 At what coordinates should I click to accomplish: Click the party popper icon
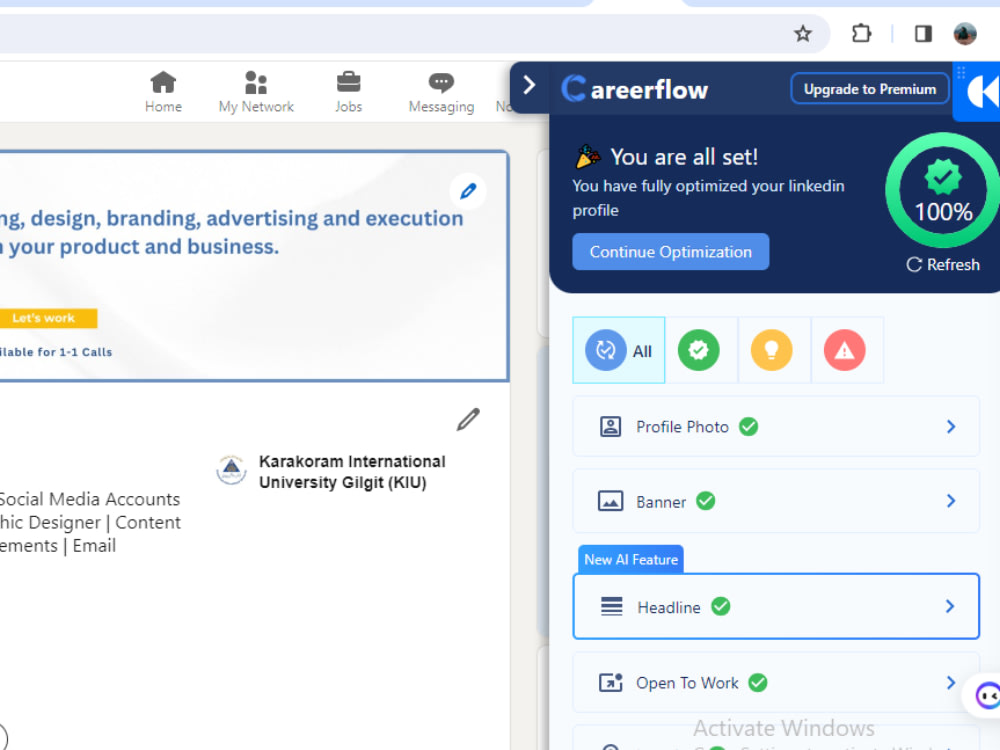pos(587,156)
